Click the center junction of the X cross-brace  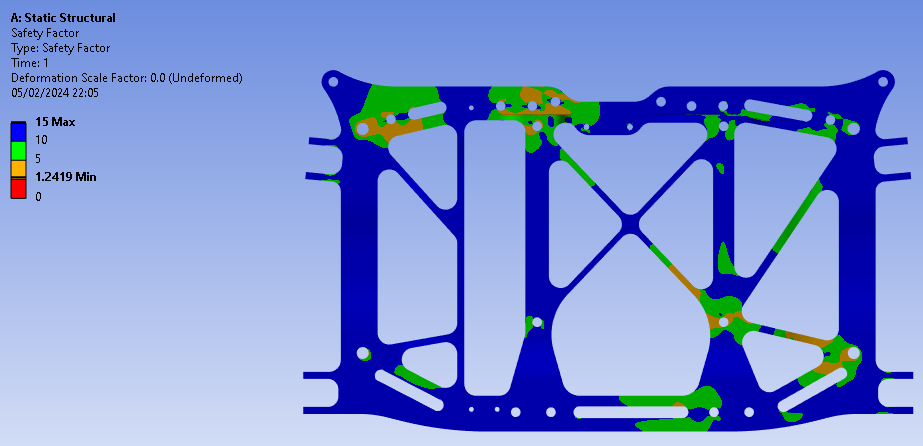(629, 225)
